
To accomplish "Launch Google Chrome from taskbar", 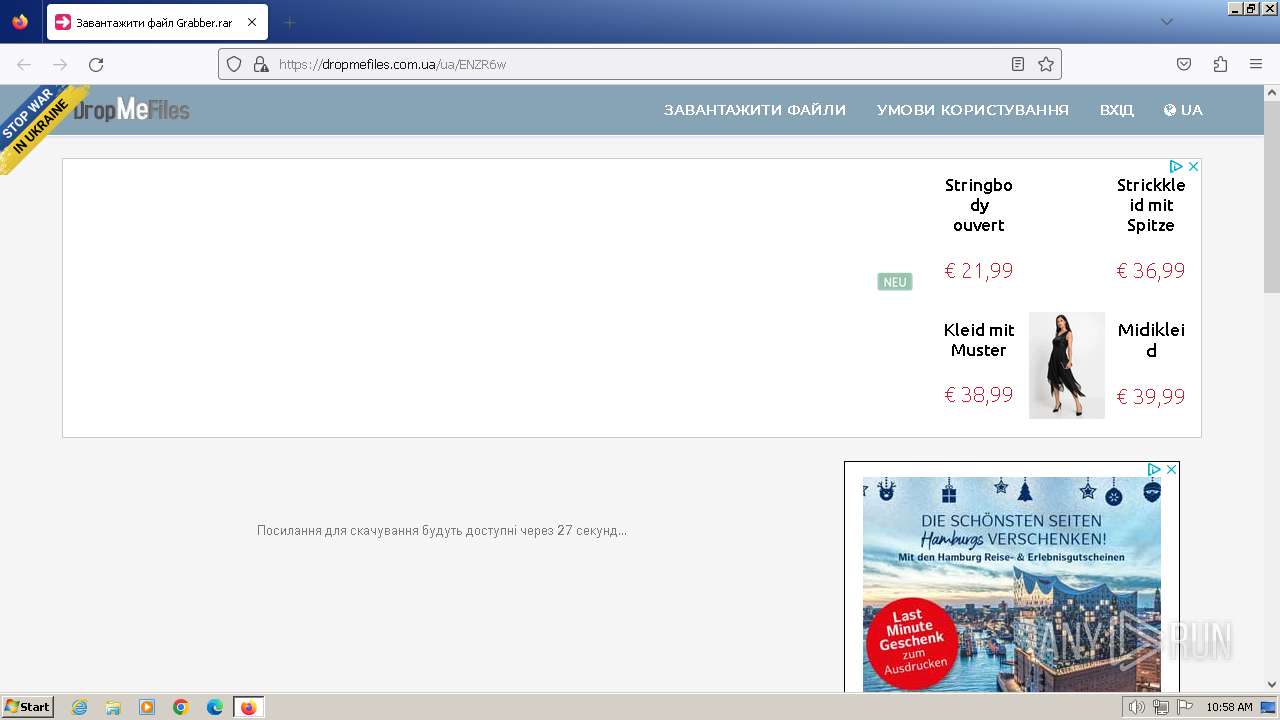I will coord(181,707).
